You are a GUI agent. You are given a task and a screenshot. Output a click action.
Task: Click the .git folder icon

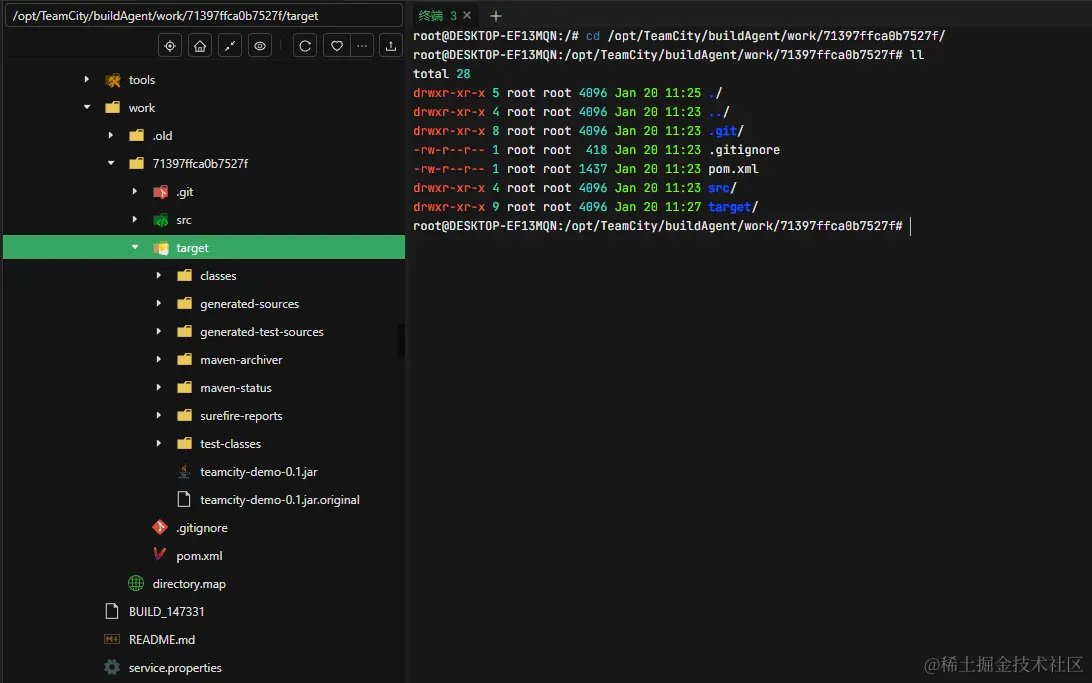click(x=160, y=191)
